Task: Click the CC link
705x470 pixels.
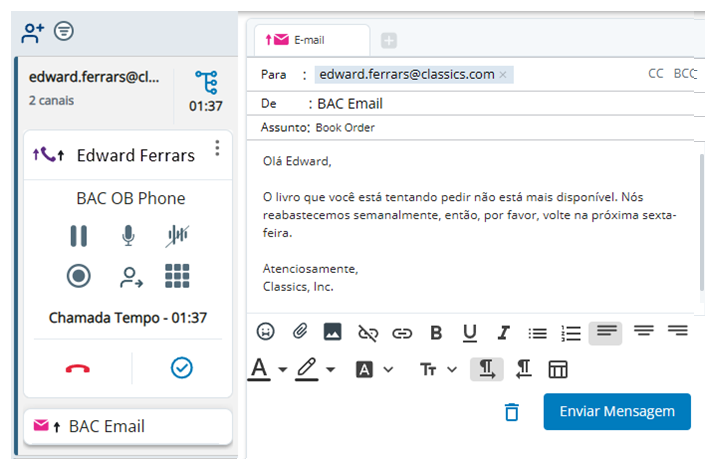Action: click(x=656, y=74)
